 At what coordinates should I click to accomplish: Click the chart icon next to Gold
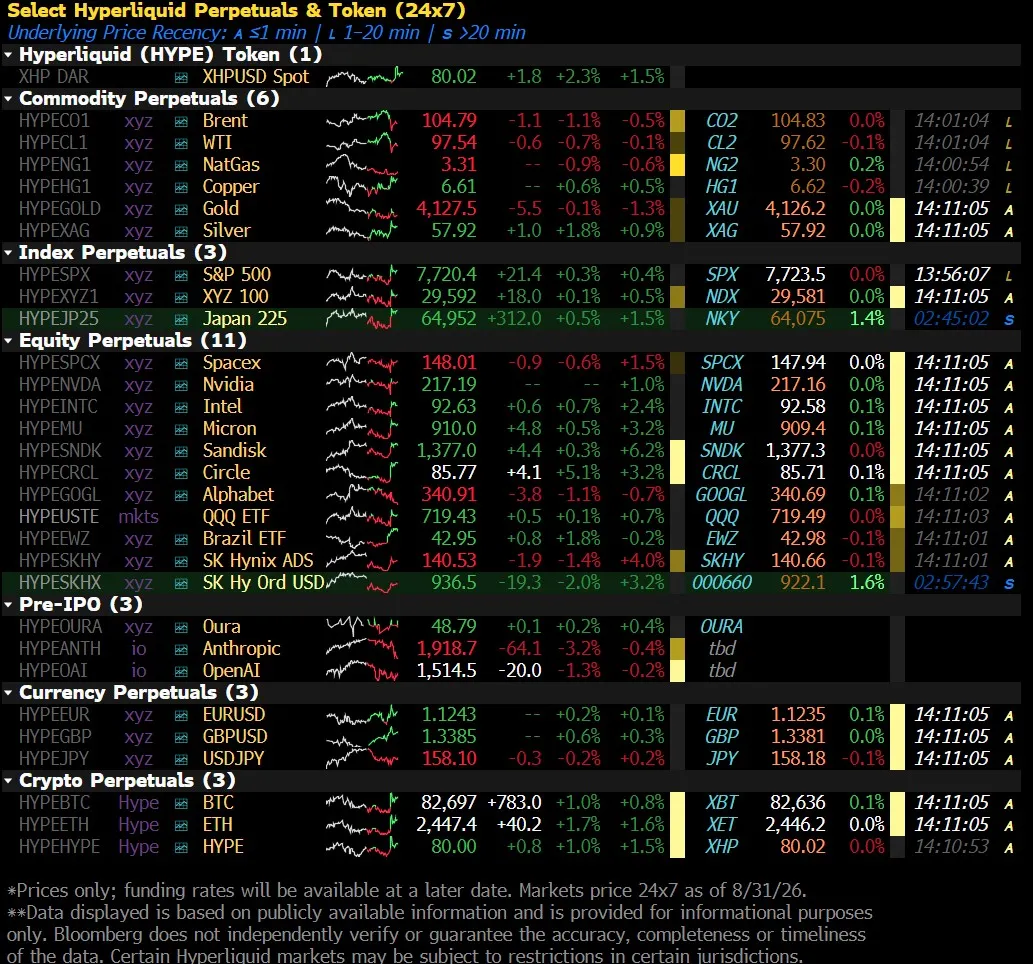point(181,210)
